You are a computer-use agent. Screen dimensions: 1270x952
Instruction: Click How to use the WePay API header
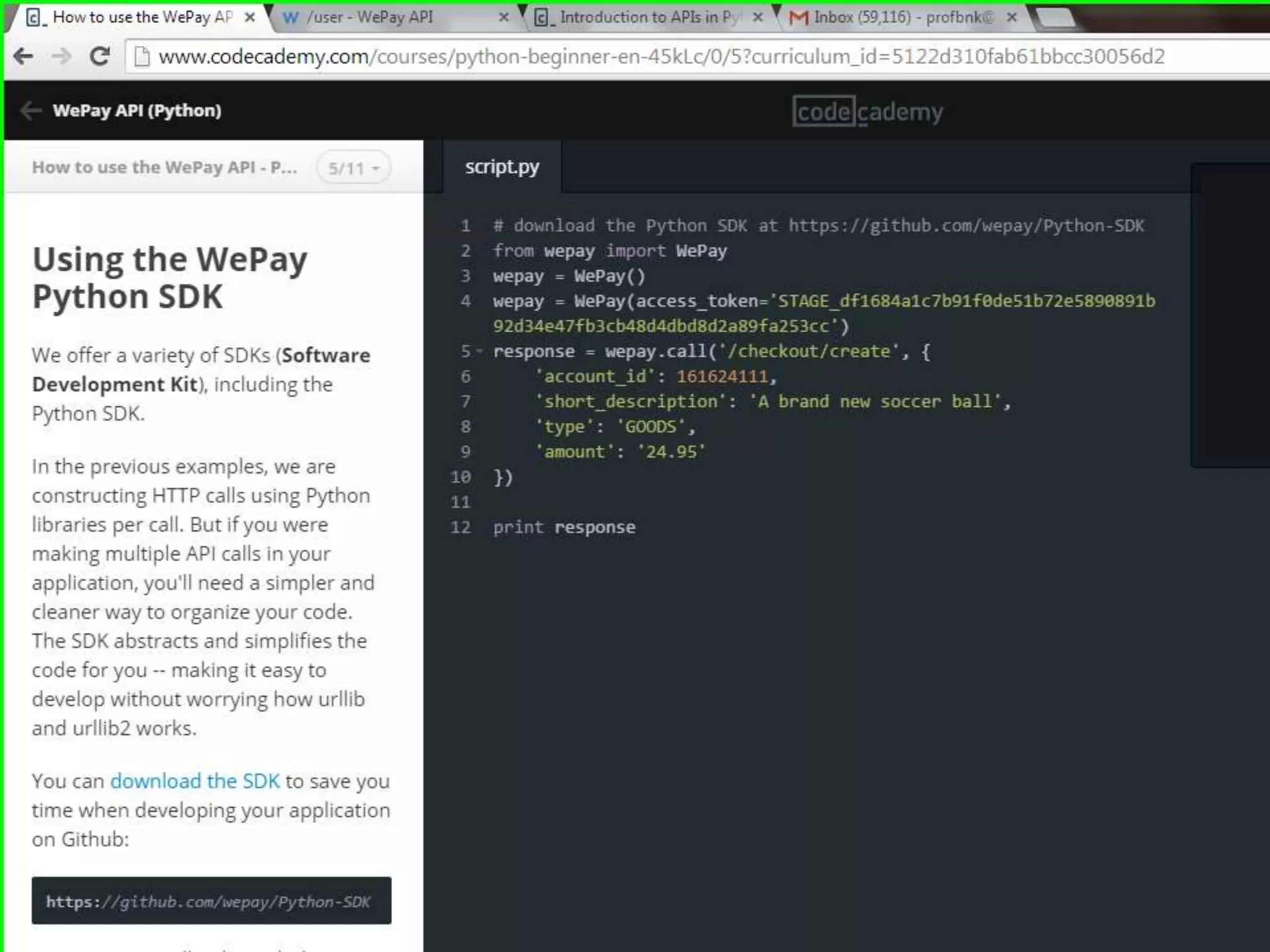point(164,167)
